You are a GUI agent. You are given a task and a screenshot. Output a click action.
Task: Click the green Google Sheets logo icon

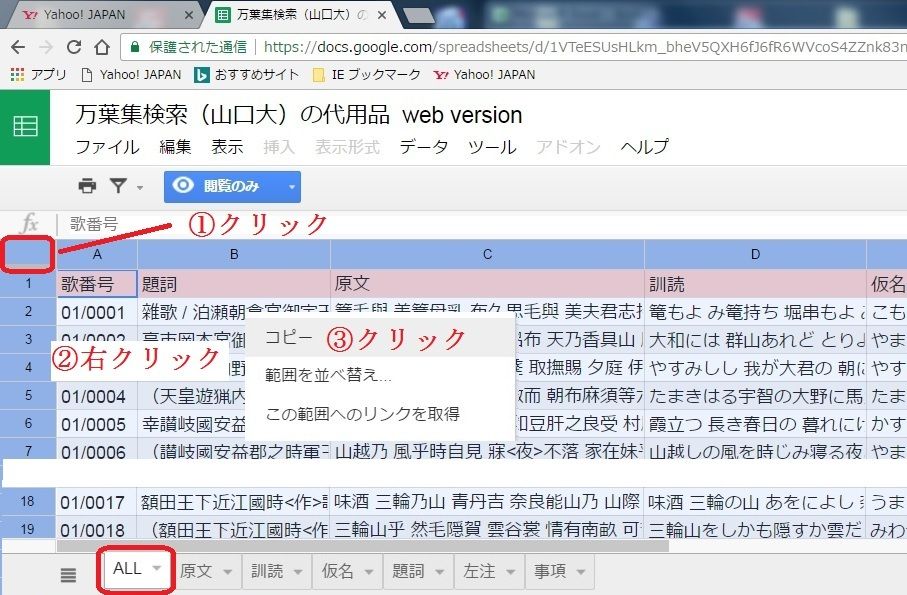(x=25, y=127)
